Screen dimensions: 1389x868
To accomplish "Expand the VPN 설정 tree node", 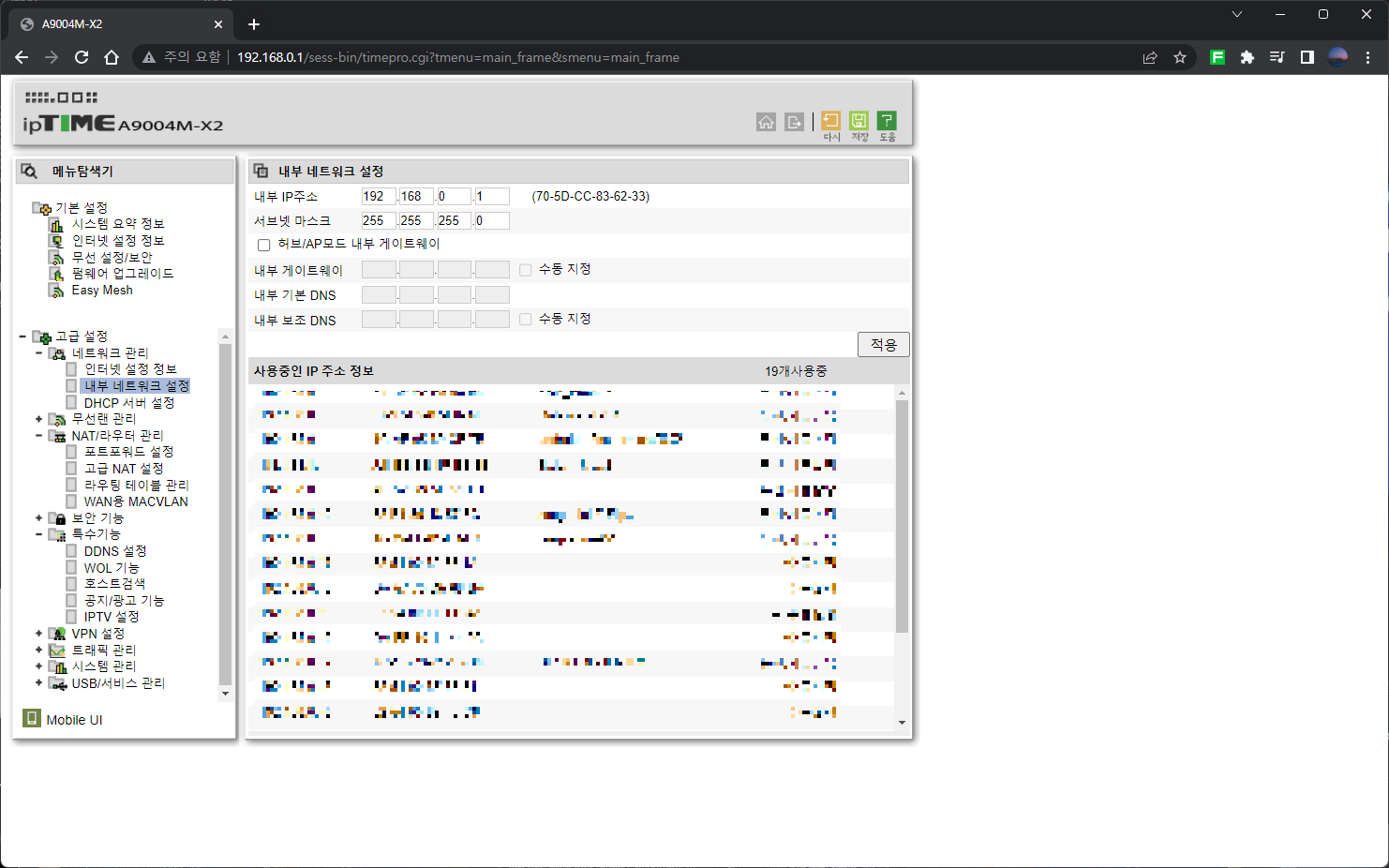I will pyautogui.click(x=37, y=633).
